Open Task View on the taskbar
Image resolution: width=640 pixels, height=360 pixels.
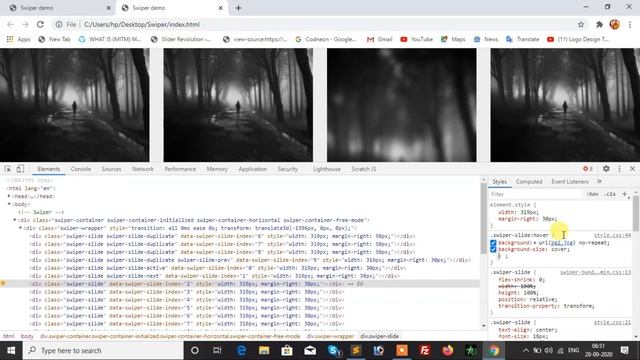[217, 351]
